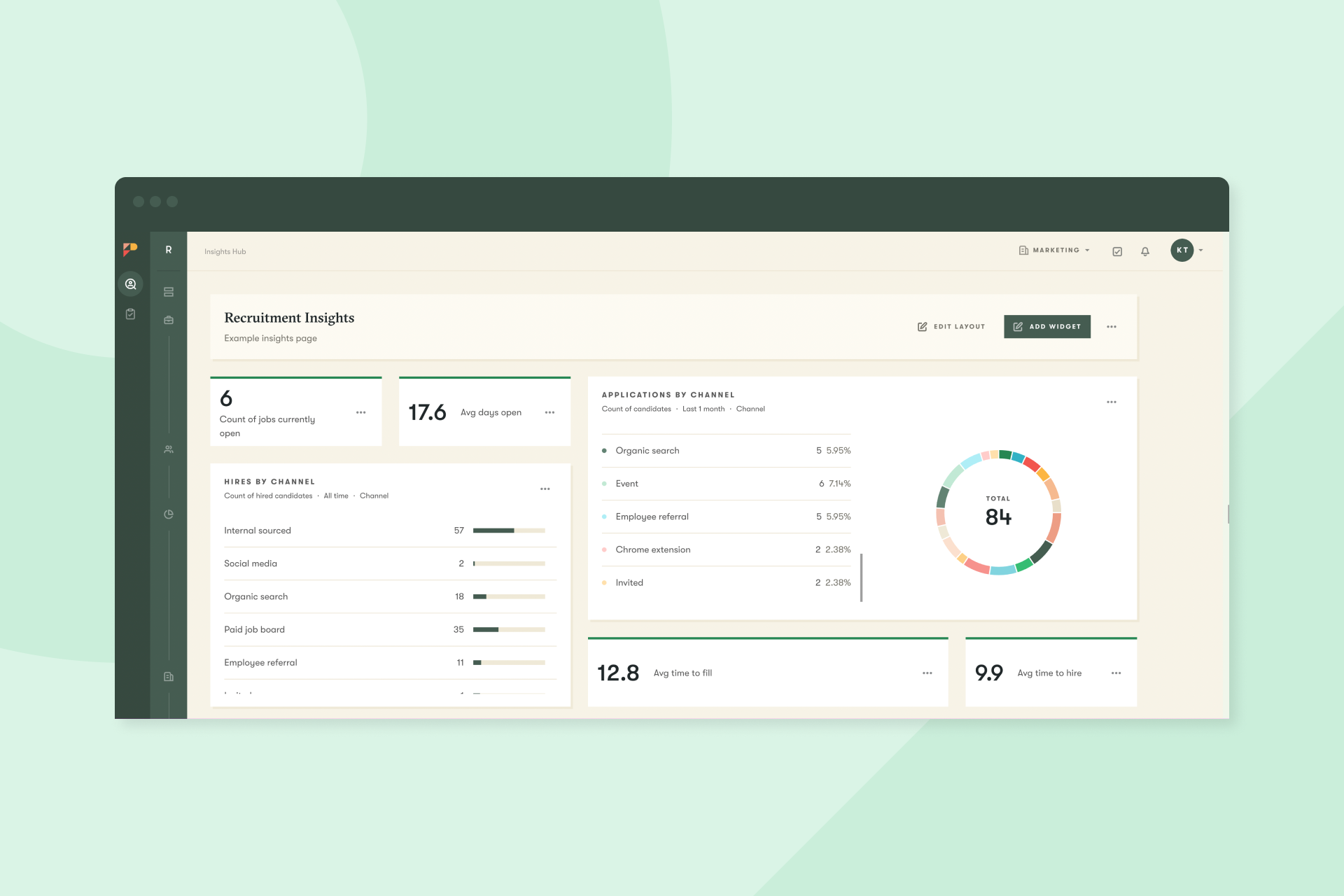Screen dimensions: 1344x896
Task: Open the jobs briefcase icon in the sidebar
Action: click(168, 320)
